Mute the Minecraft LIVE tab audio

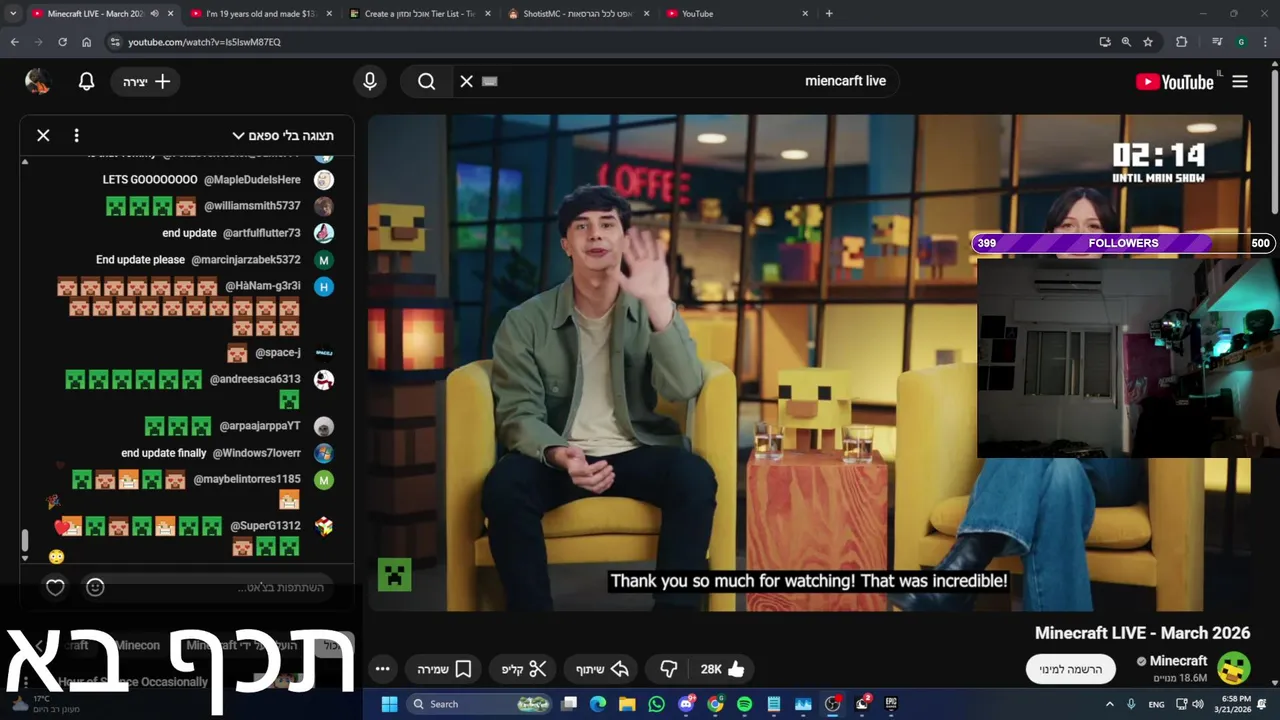[154, 14]
